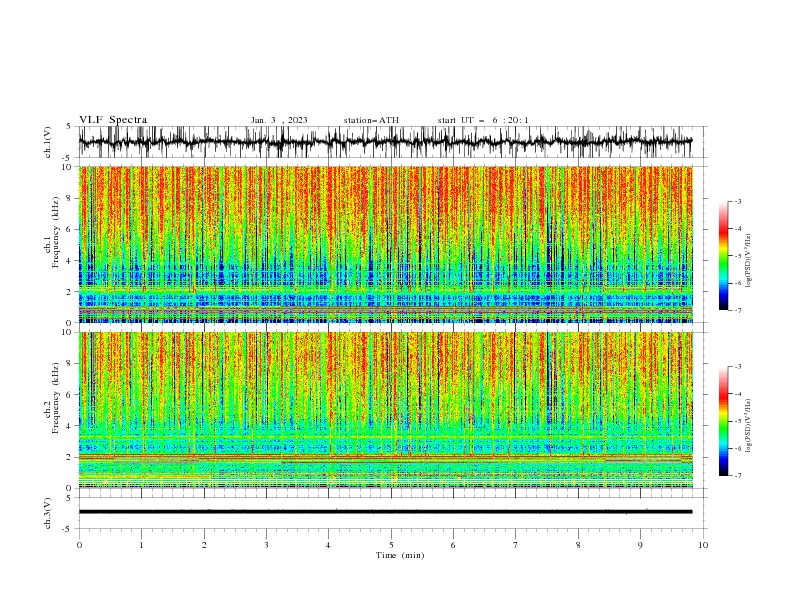
Task: Click the "VLF Spectra" title text
Action: click(113, 120)
